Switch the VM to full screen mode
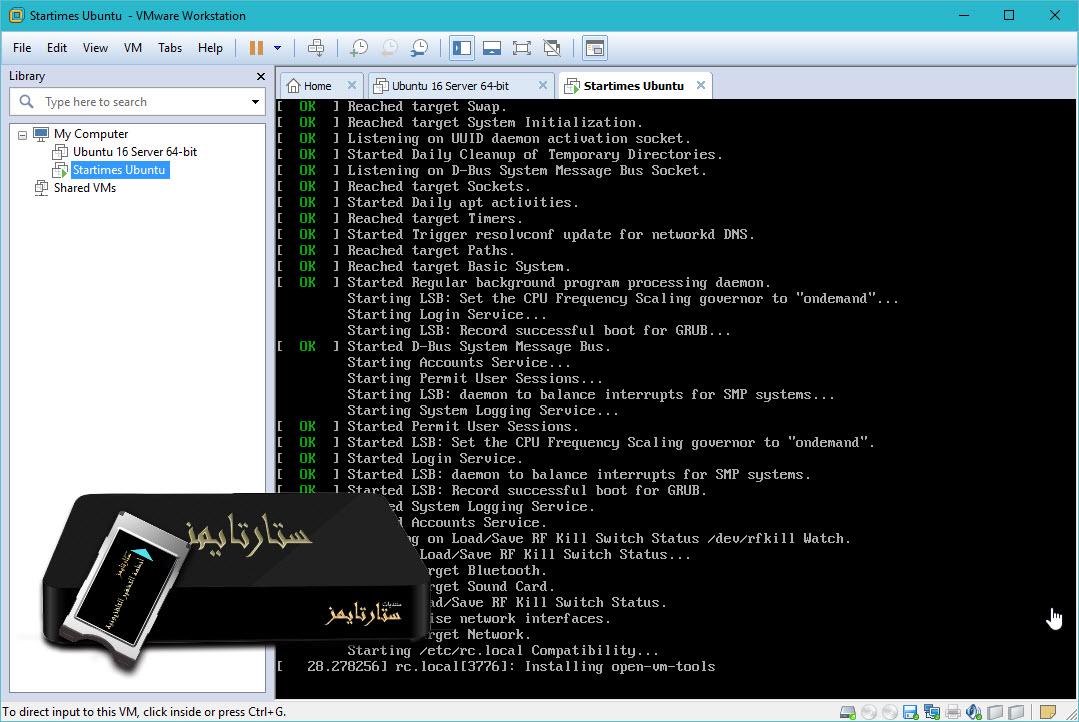 pos(521,47)
